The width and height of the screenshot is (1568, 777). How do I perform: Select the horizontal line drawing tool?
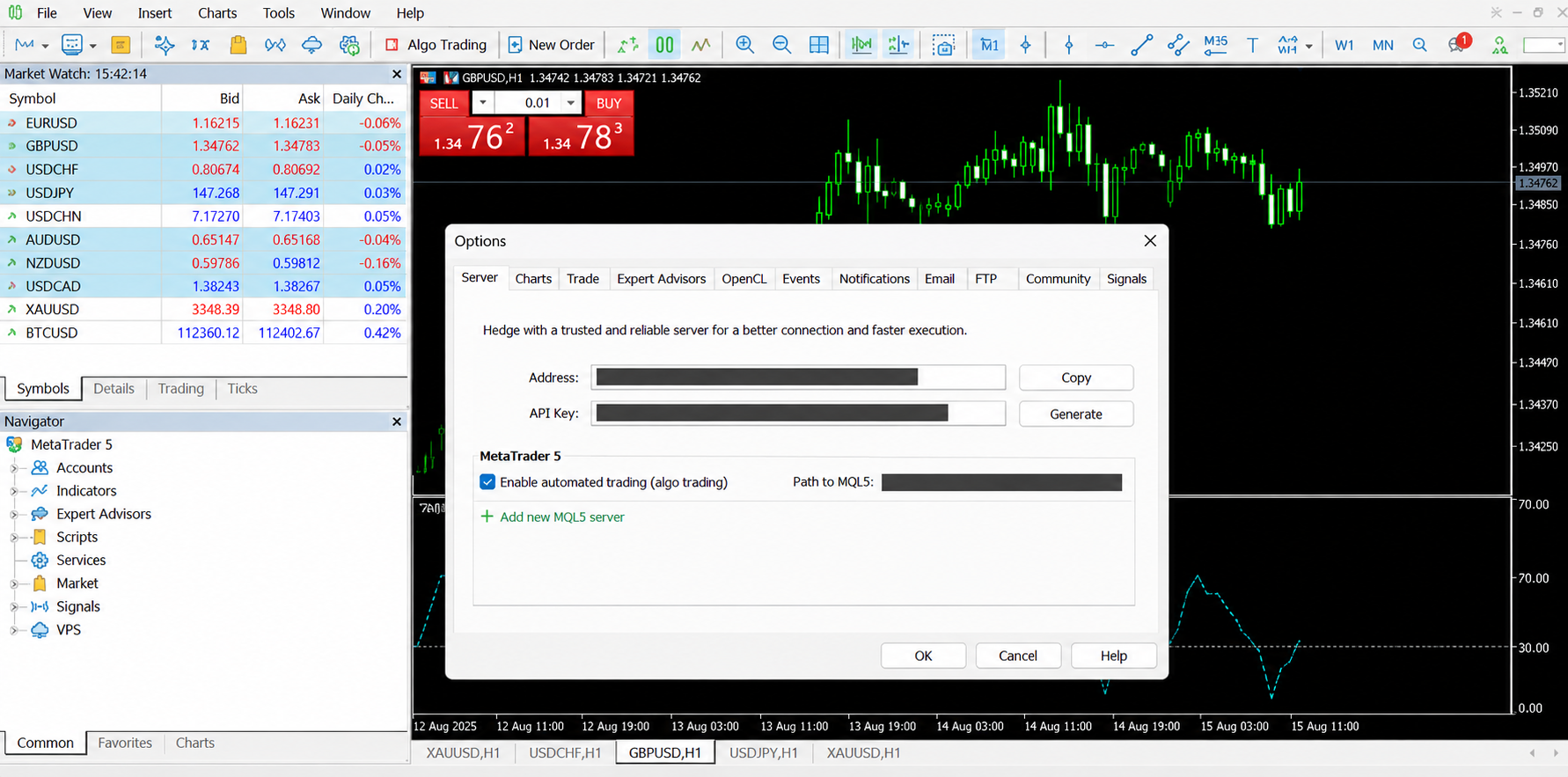click(x=1104, y=45)
